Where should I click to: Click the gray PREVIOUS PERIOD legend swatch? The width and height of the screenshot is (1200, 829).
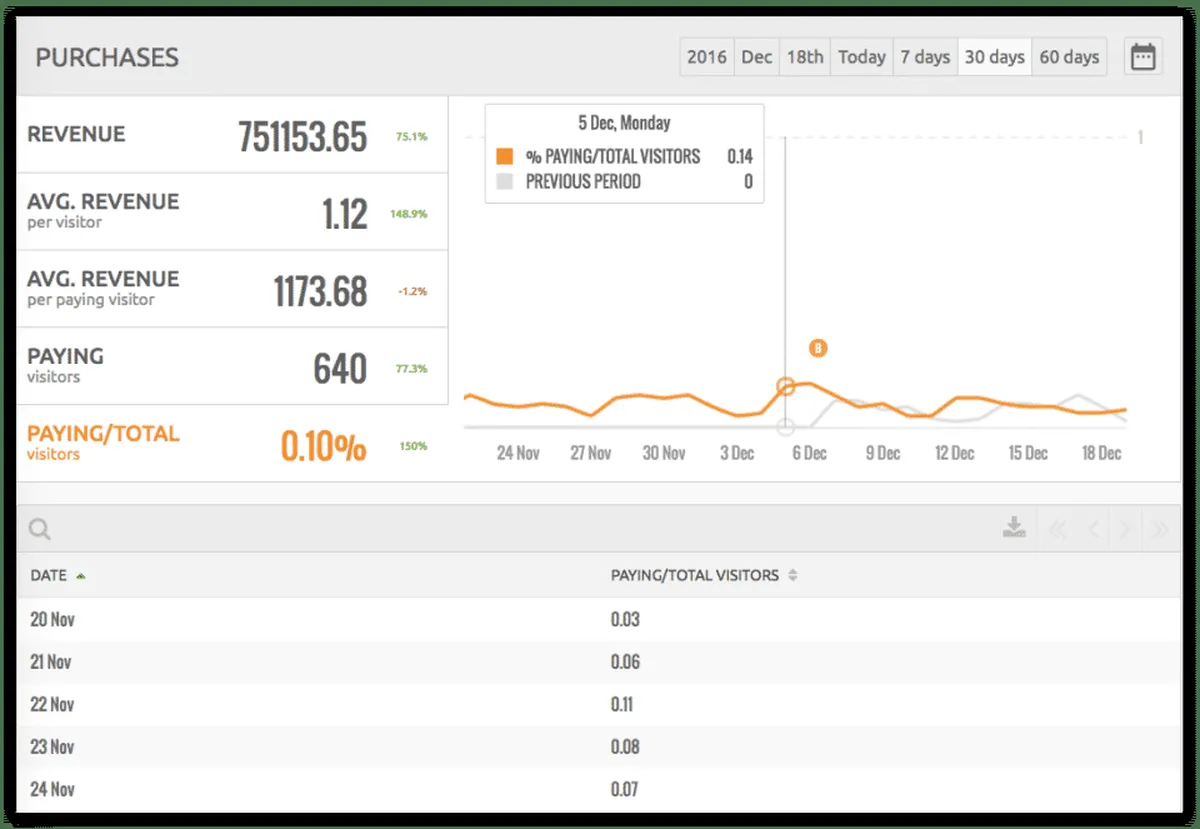tap(505, 182)
